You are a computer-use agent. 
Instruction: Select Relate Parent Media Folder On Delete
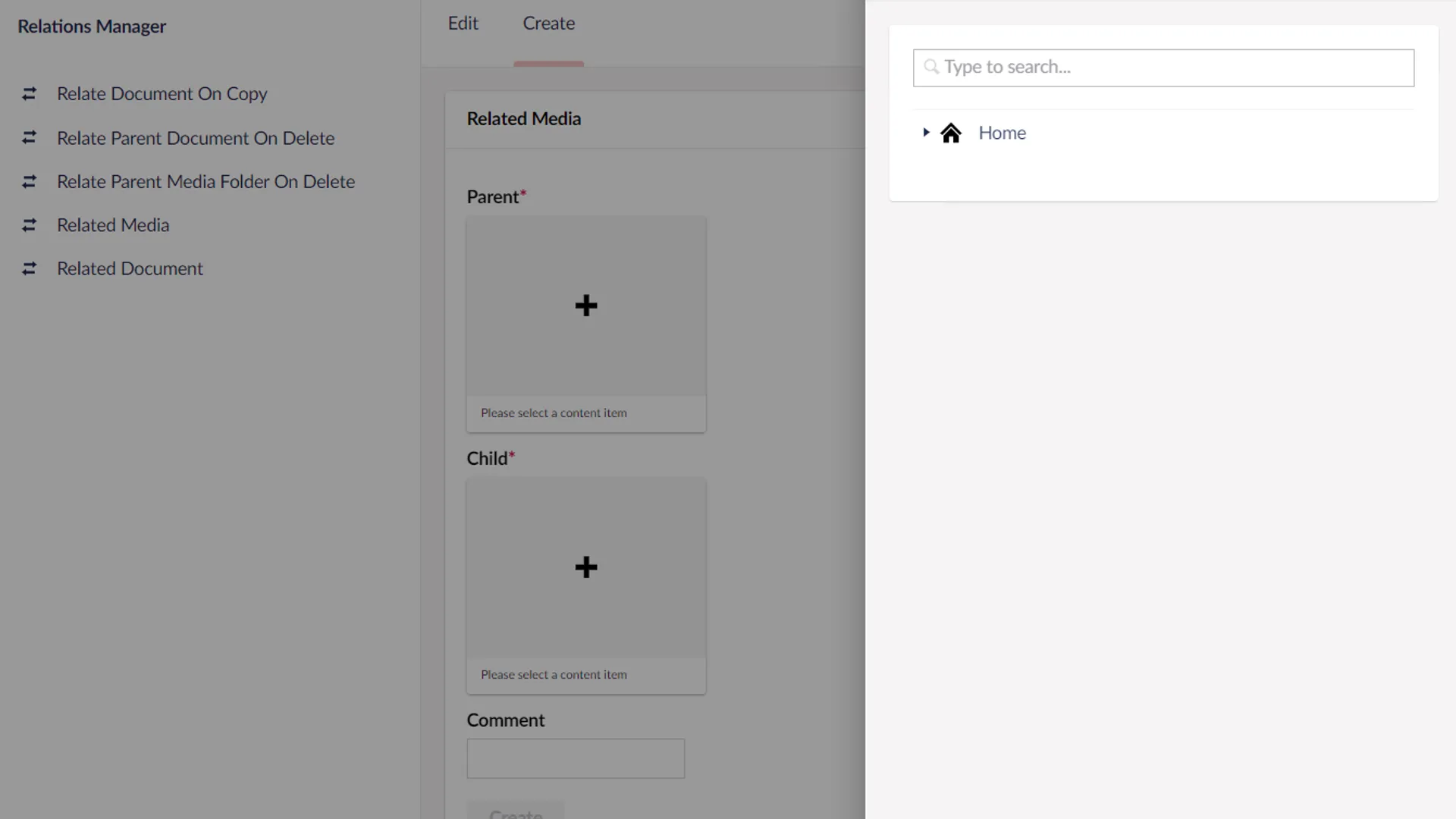point(206,182)
